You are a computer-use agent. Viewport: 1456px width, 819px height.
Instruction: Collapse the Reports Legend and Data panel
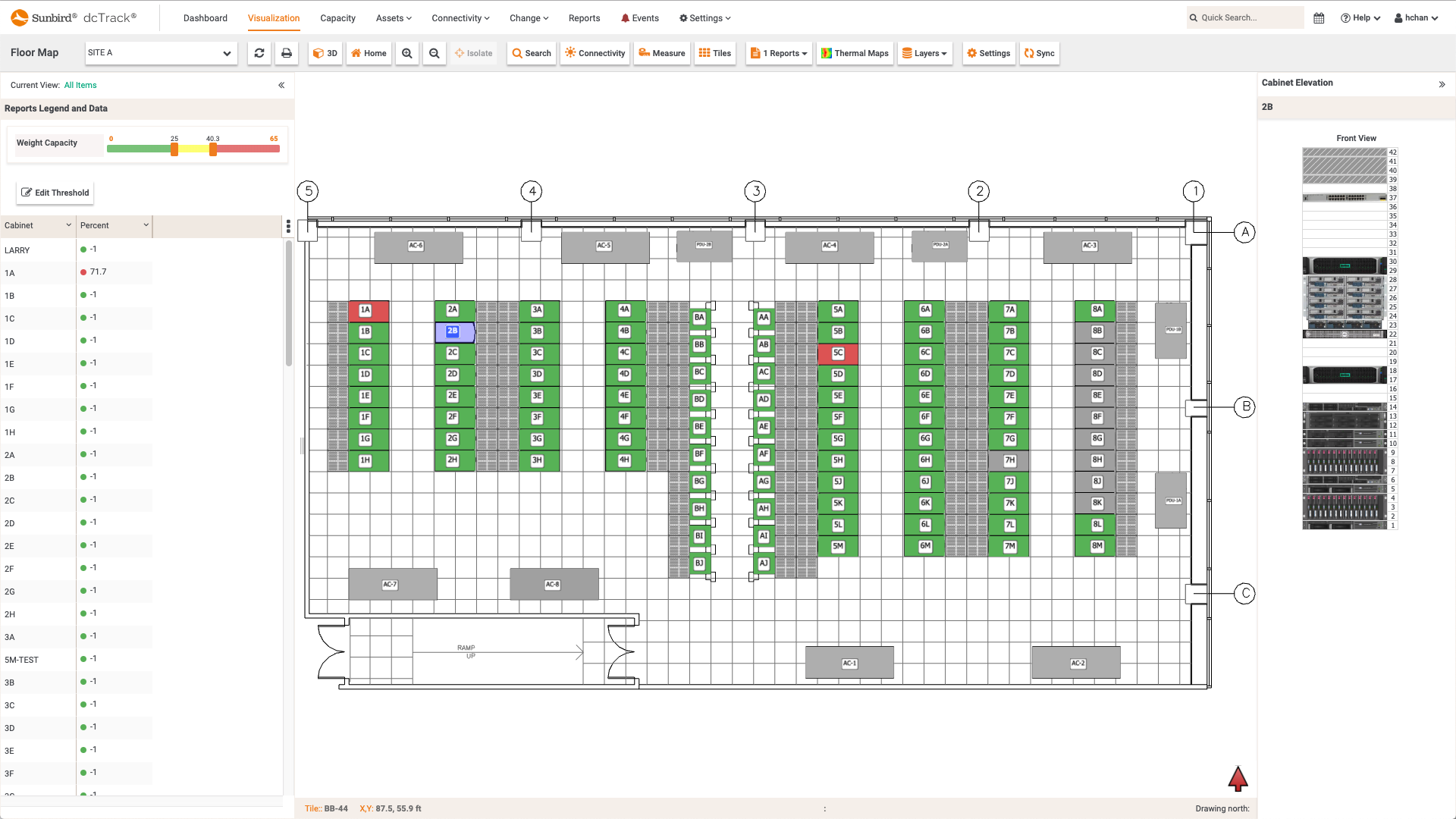pyautogui.click(x=281, y=84)
